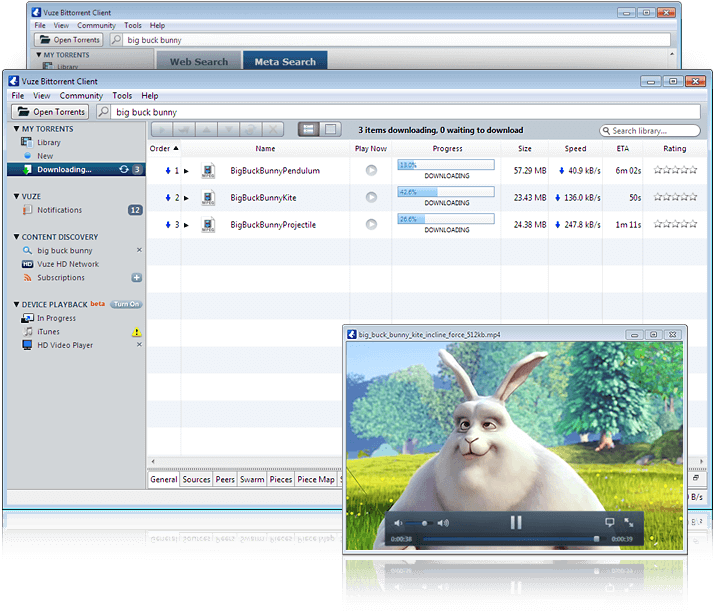This screenshot has width=713, height=611.
Task: Open the File menu in front window
Action: (x=18, y=95)
